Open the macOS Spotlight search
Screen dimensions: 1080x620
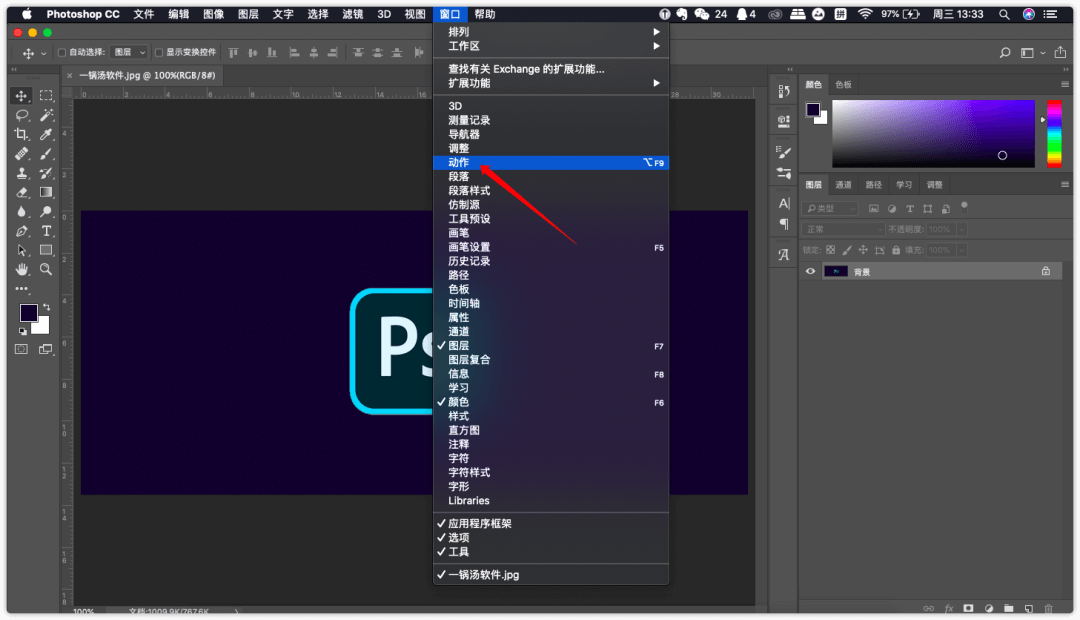[x=1004, y=14]
